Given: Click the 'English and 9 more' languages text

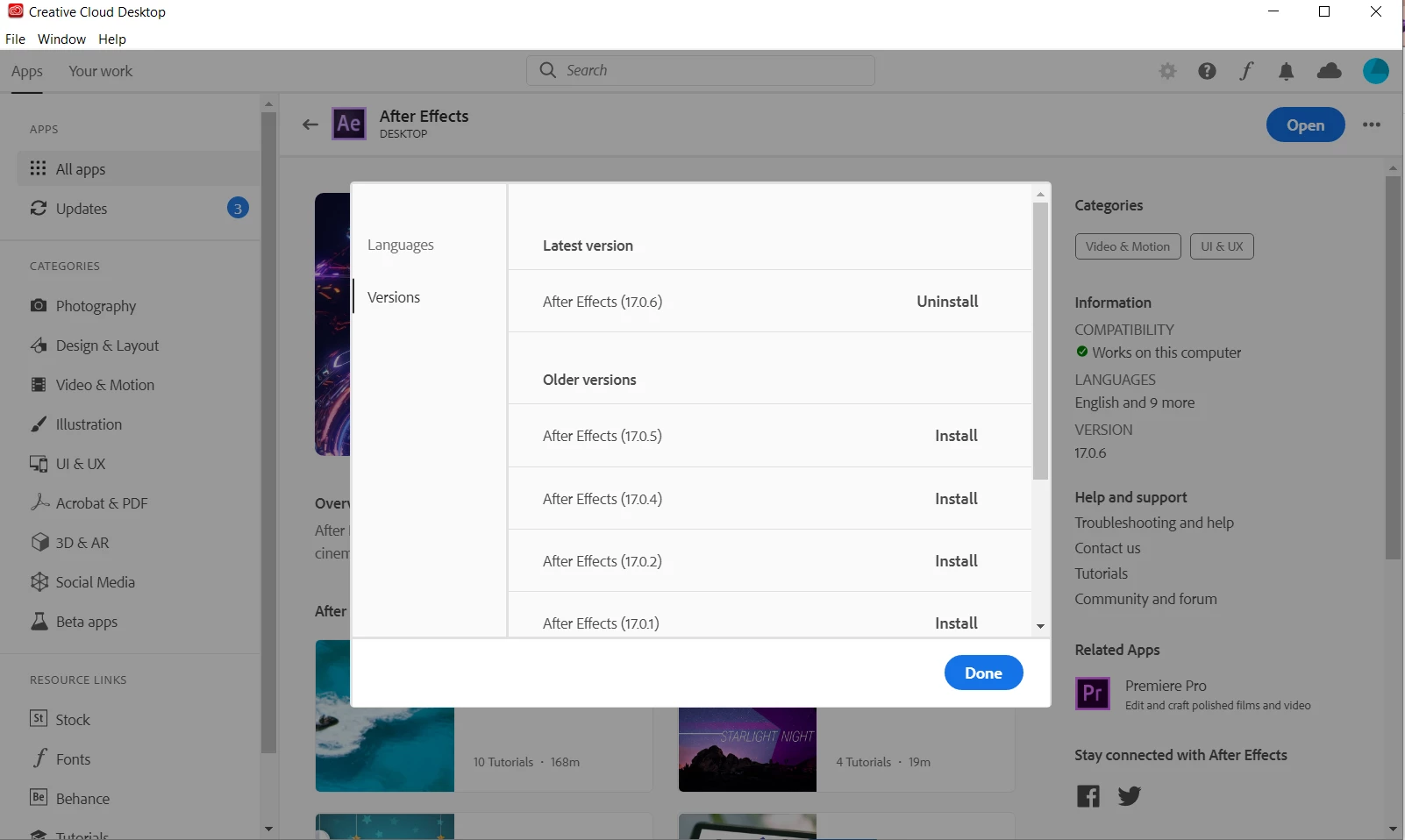Looking at the screenshot, I should click(x=1135, y=402).
